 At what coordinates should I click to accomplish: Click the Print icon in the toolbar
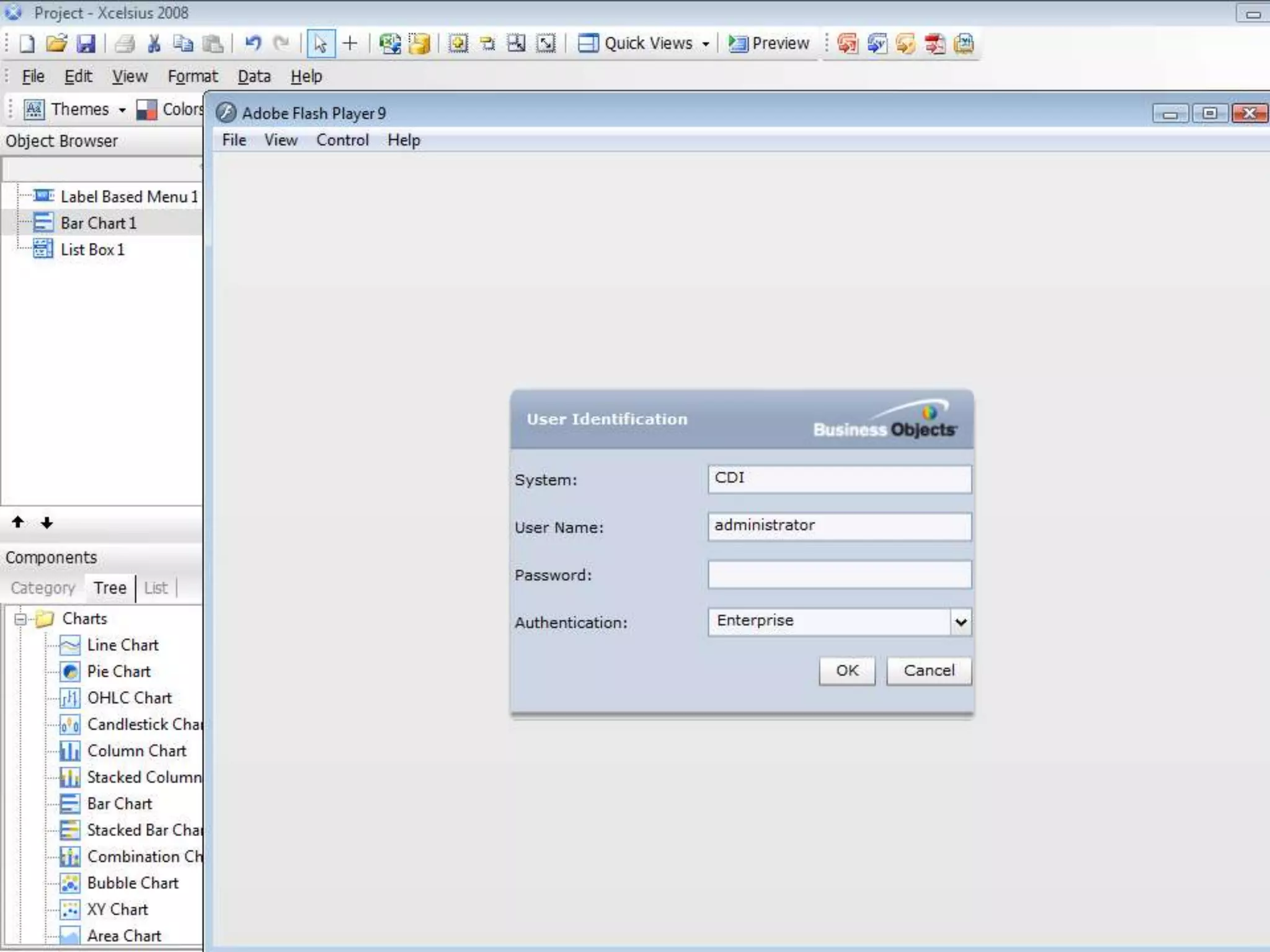coord(125,43)
